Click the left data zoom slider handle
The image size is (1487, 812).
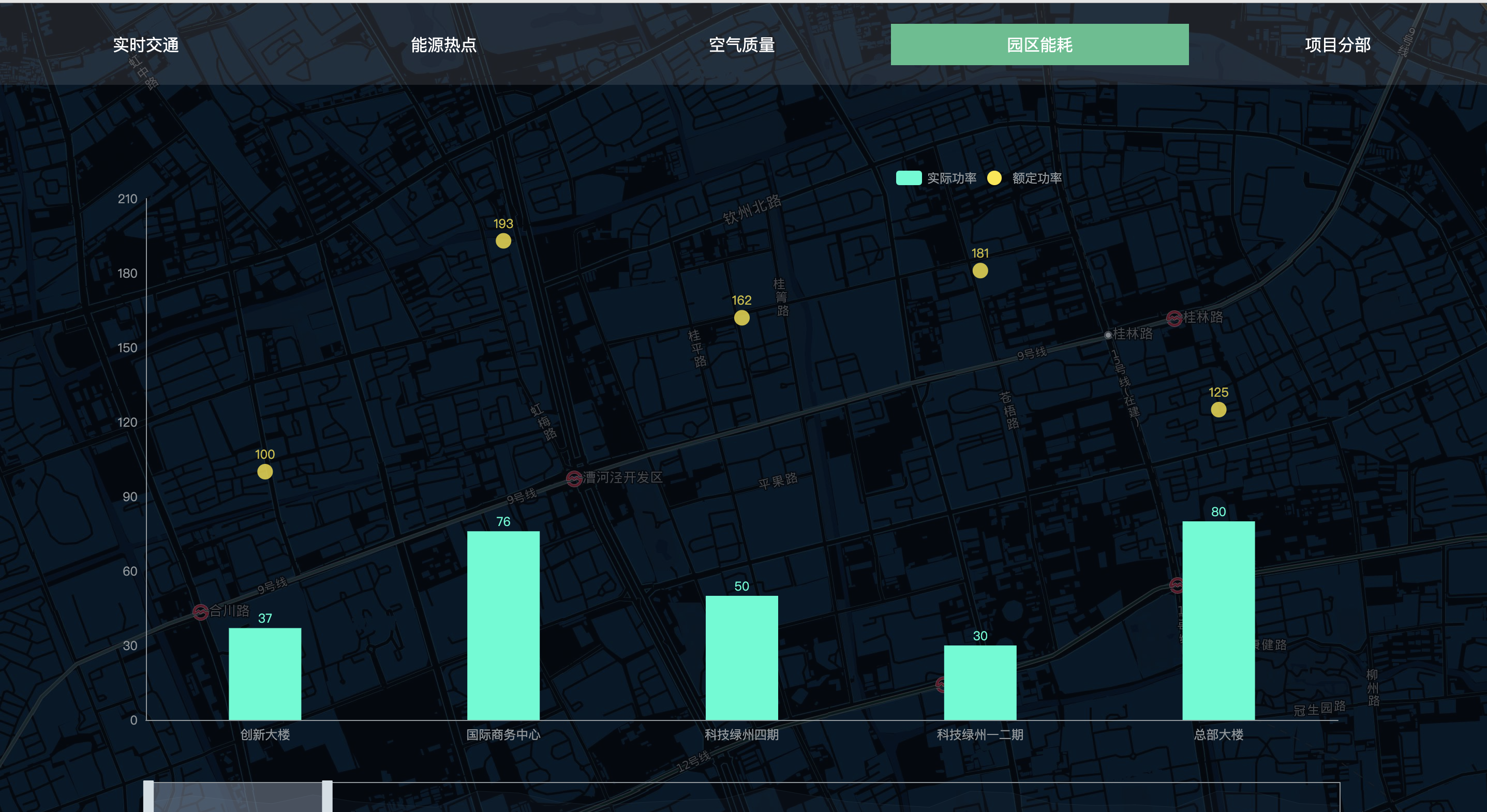coord(148,796)
